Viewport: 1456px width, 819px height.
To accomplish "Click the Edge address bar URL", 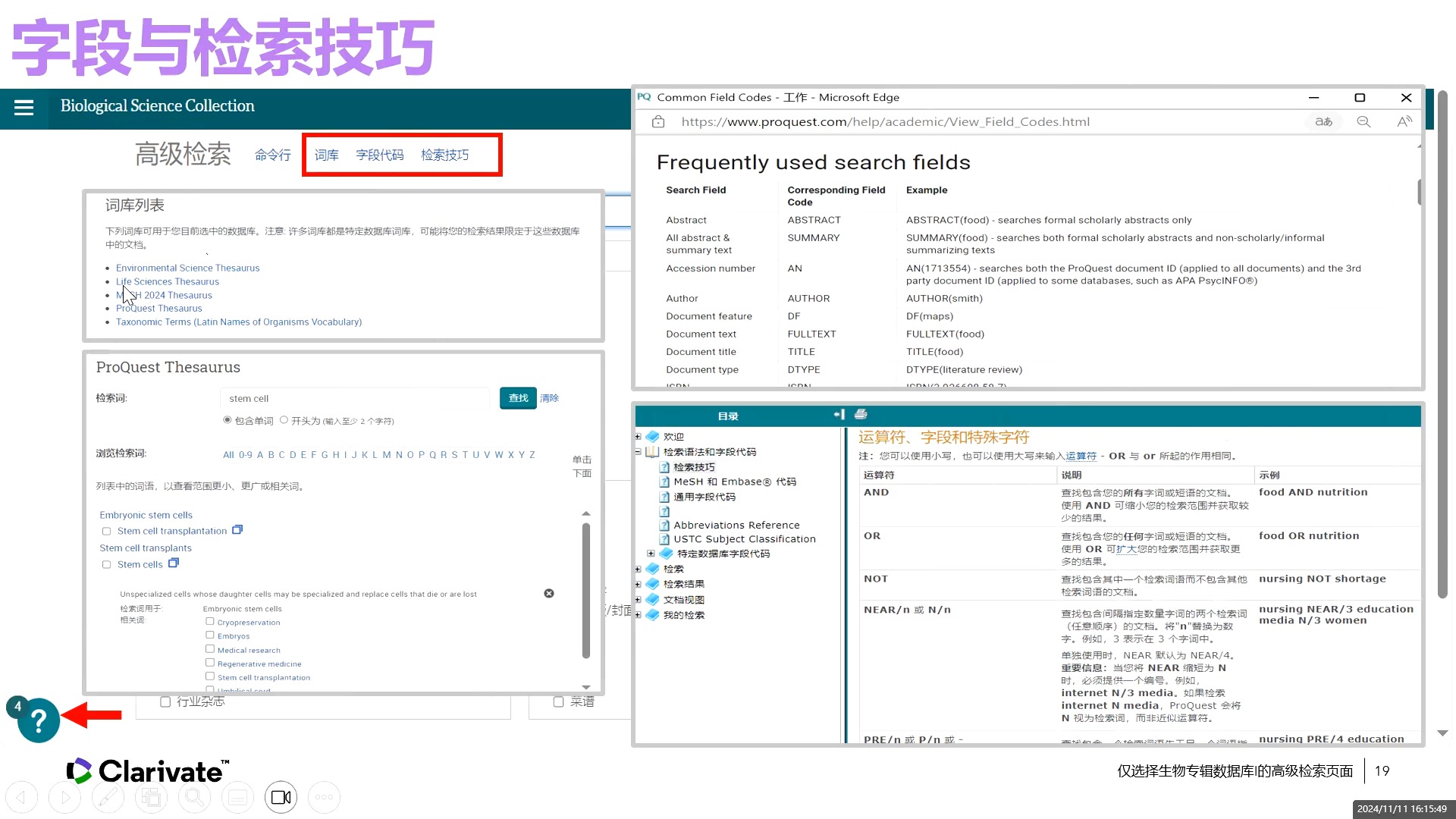I will click(x=885, y=121).
